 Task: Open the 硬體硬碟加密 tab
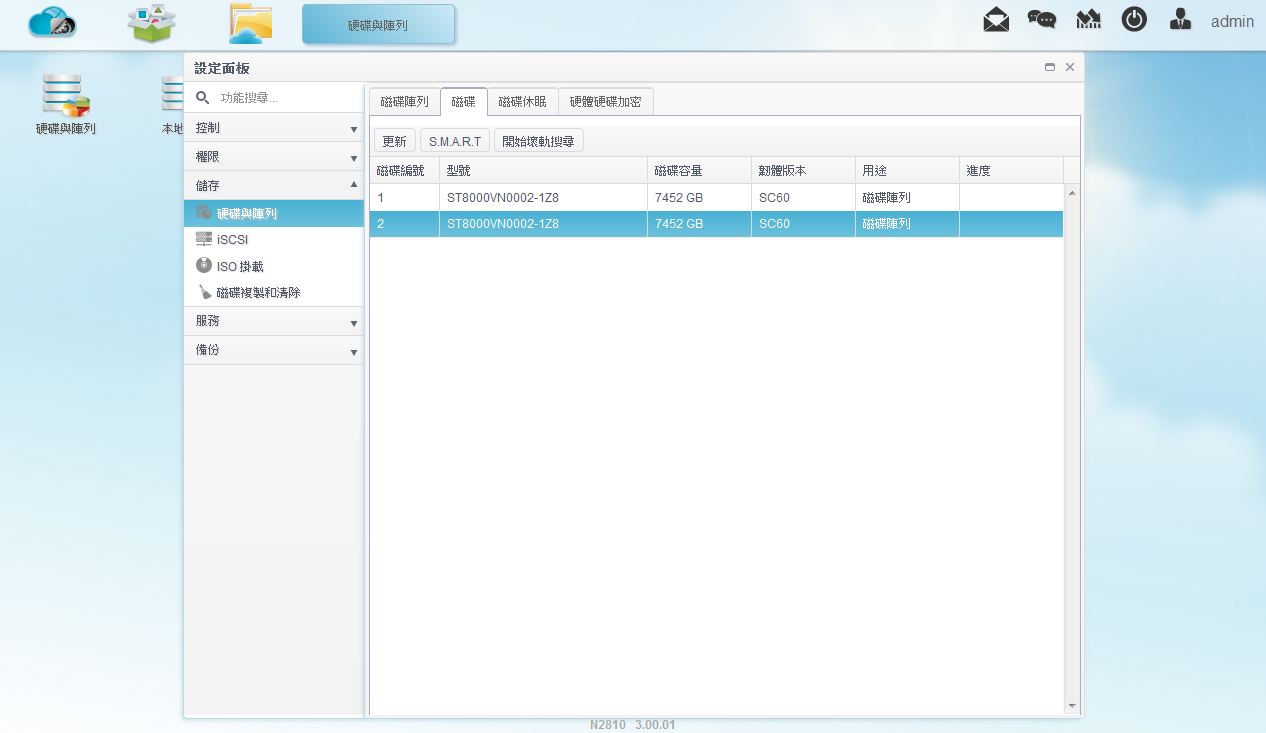click(x=606, y=102)
